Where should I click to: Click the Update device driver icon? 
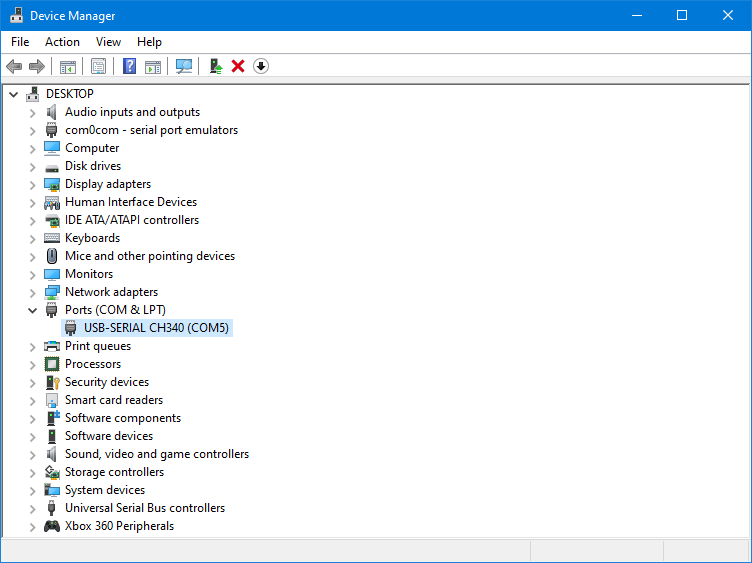pyautogui.click(x=216, y=66)
